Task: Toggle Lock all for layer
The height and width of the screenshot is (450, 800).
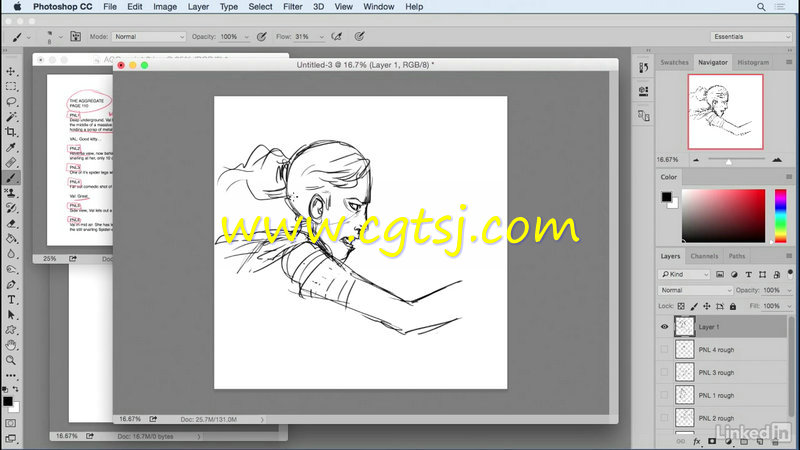Action: [x=733, y=306]
